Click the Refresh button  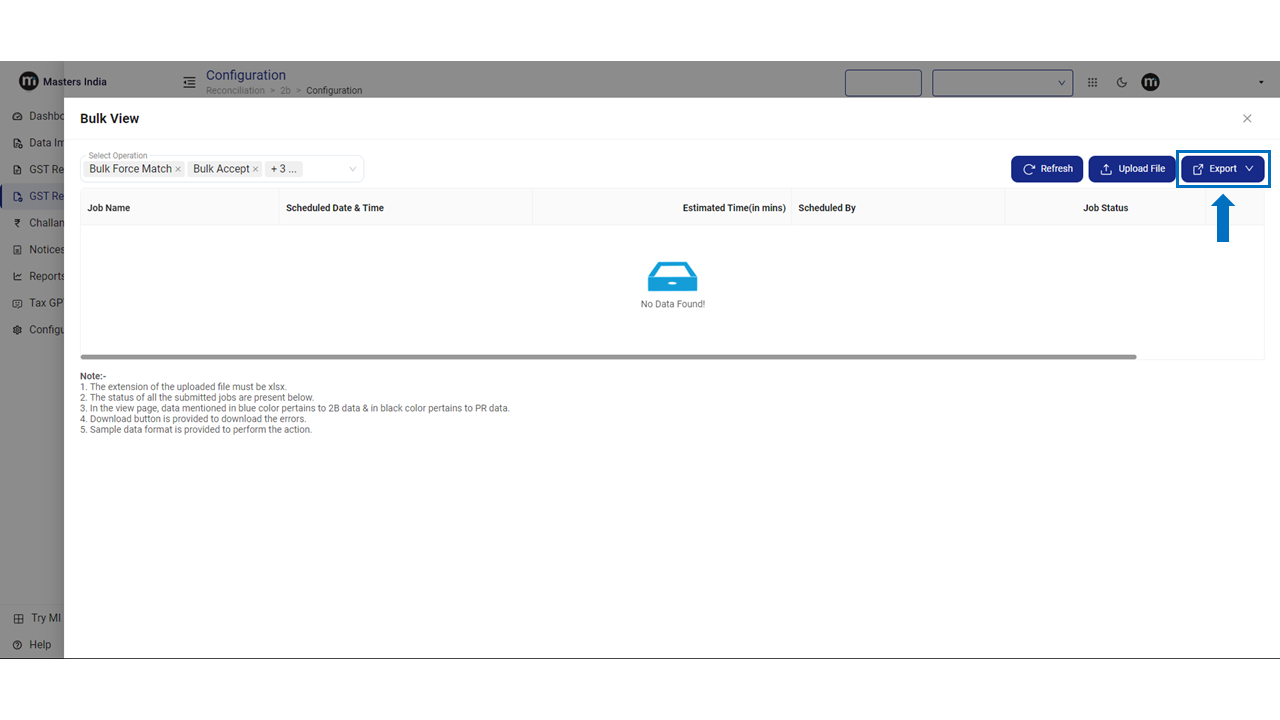point(1046,169)
